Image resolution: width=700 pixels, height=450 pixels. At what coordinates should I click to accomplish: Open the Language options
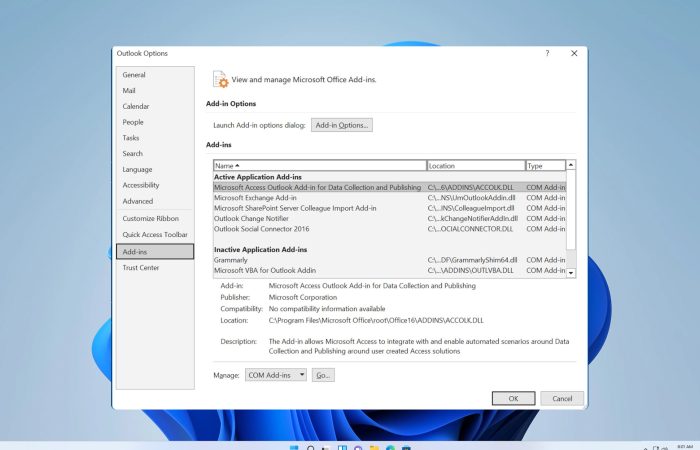click(x=155, y=169)
